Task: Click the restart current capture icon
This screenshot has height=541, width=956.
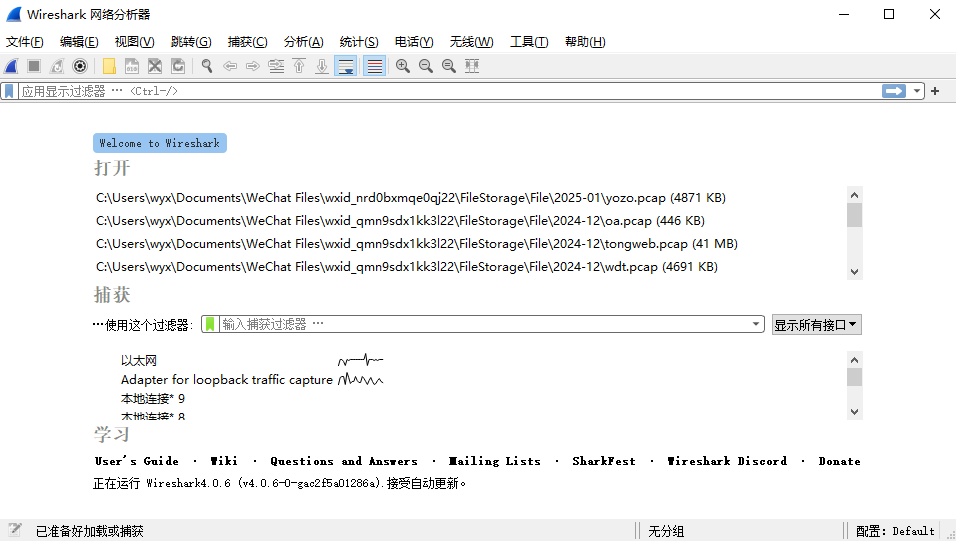Action: [57, 66]
